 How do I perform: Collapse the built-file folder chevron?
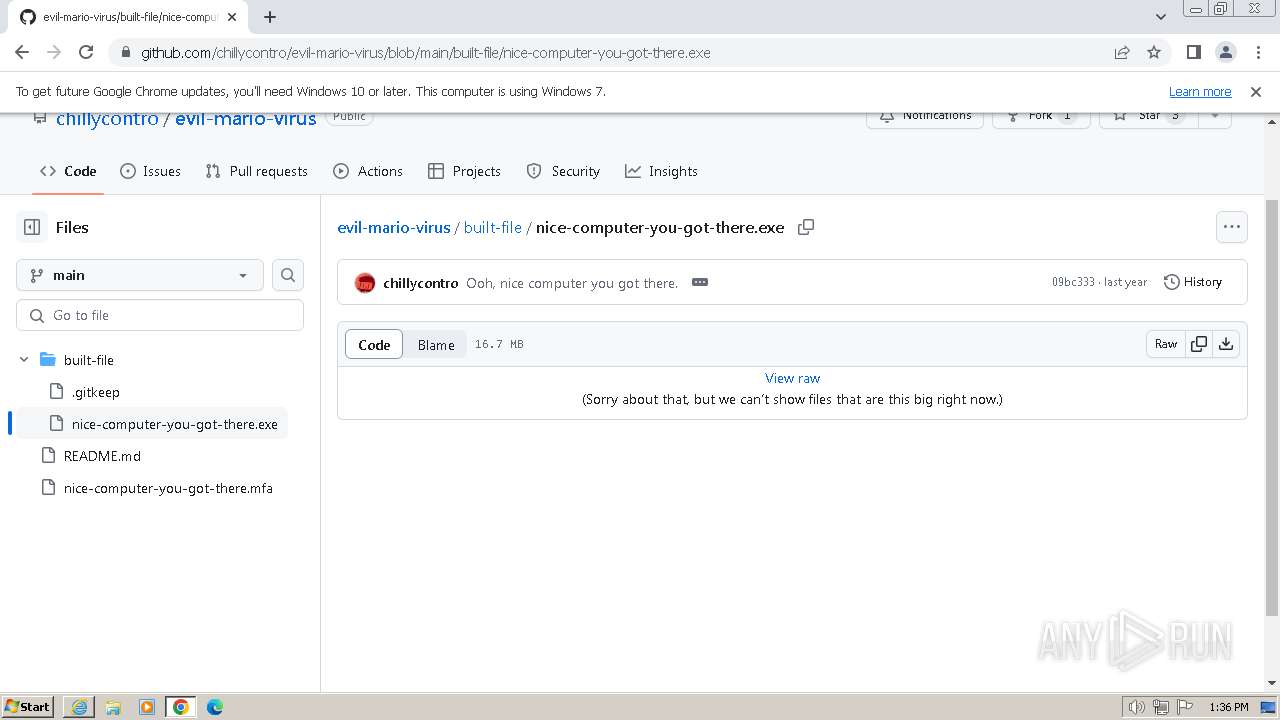click(x=24, y=360)
